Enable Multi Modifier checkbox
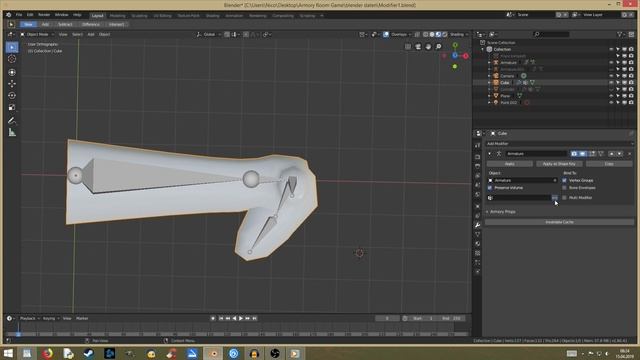Viewport: 640px width, 360px height. 564,198
